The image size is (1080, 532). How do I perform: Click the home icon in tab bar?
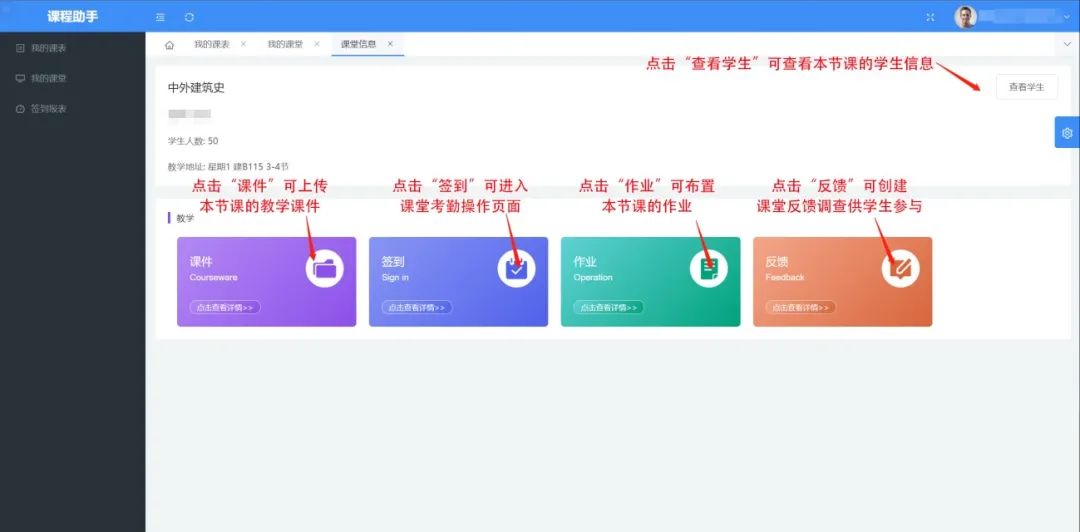(x=169, y=45)
